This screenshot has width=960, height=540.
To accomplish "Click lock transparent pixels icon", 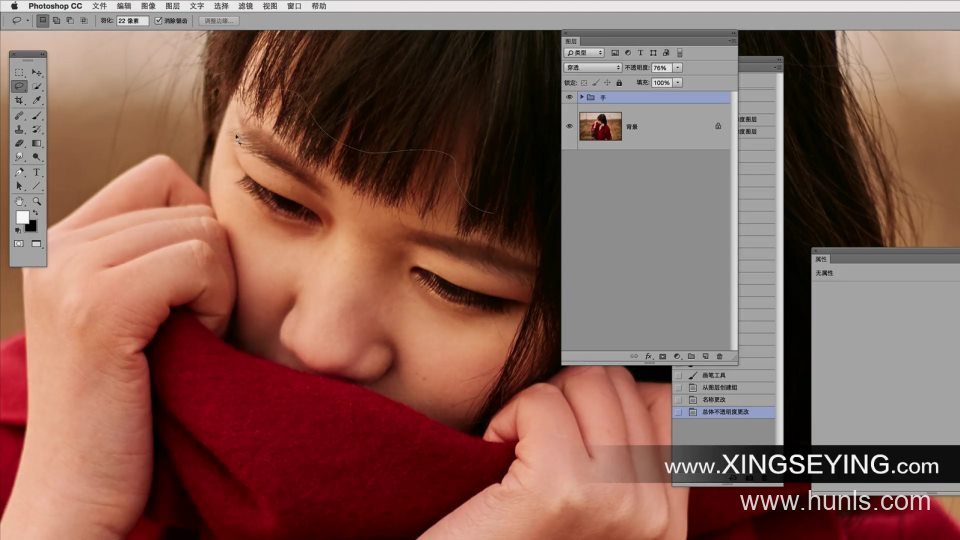I will [x=584, y=83].
